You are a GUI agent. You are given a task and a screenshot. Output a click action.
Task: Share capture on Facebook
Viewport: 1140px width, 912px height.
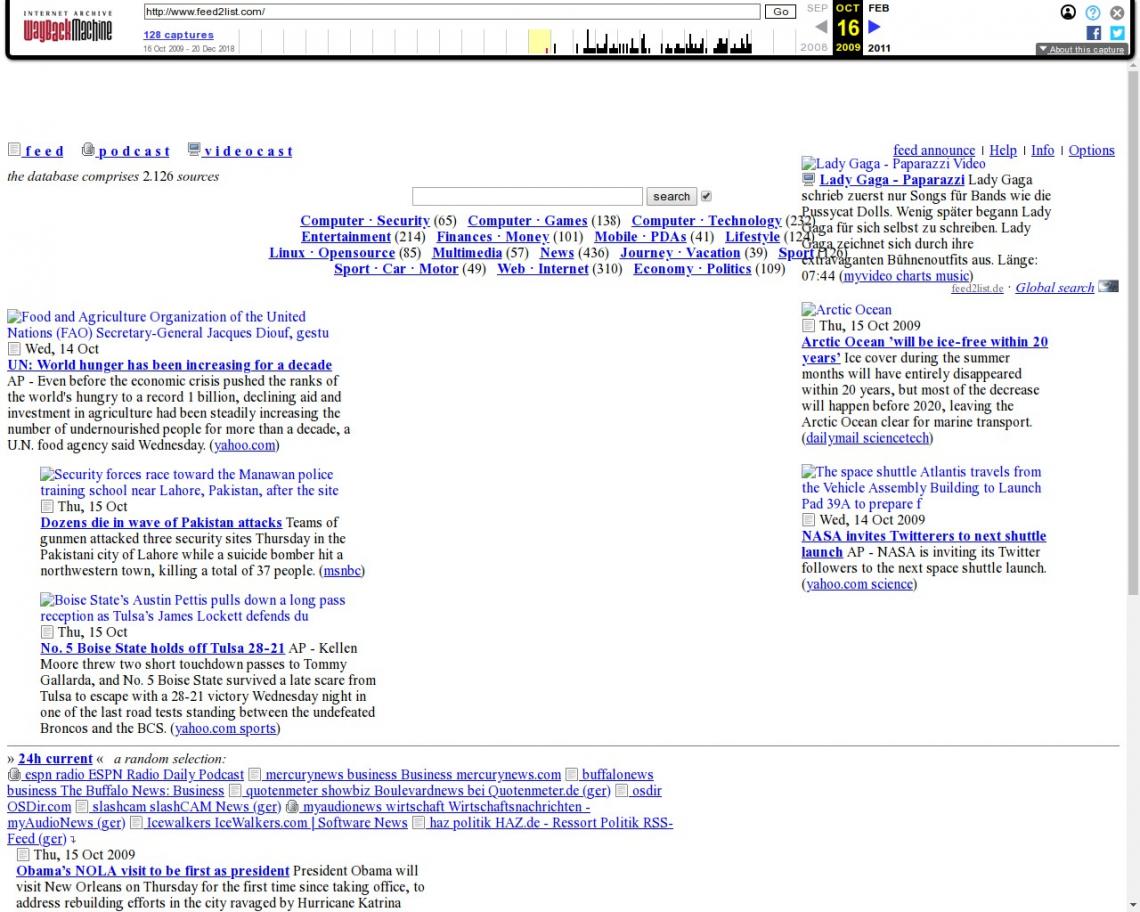1093,33
